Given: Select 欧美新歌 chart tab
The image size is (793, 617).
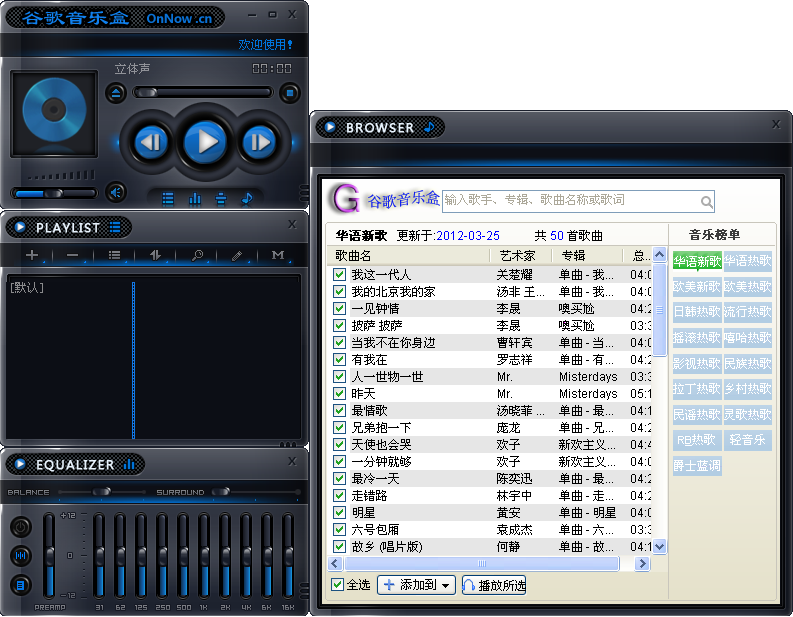Looking at the screenshot, I should [x=697, y=287].
